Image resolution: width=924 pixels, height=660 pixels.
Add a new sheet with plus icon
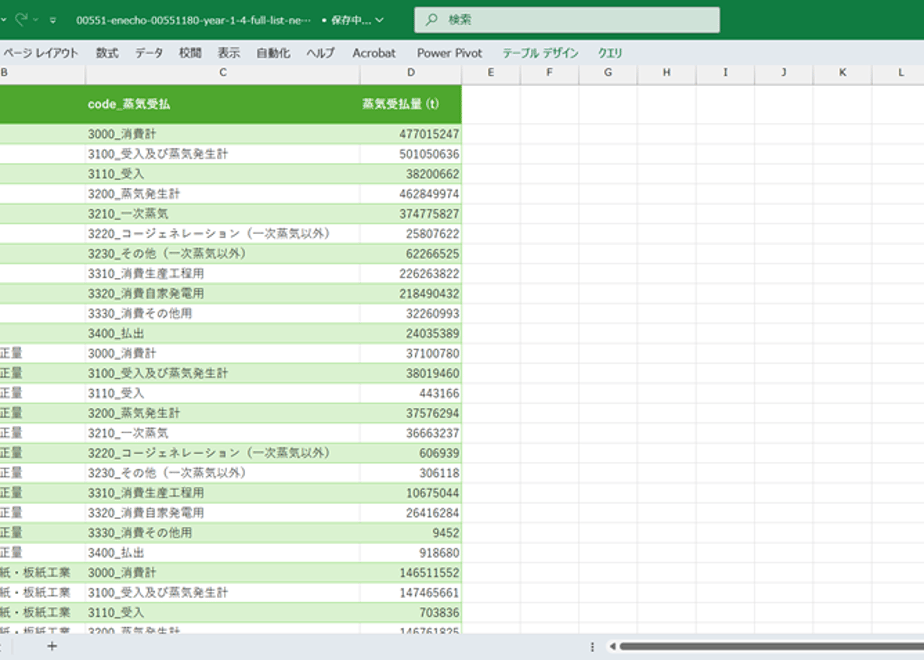[x=52, y=646]
